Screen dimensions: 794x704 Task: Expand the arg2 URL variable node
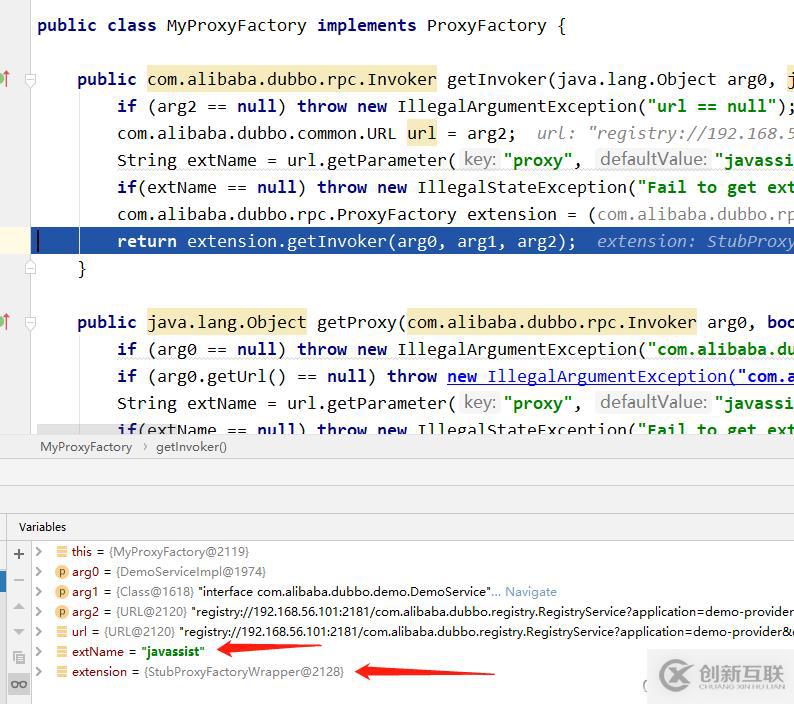click(39, 611)
